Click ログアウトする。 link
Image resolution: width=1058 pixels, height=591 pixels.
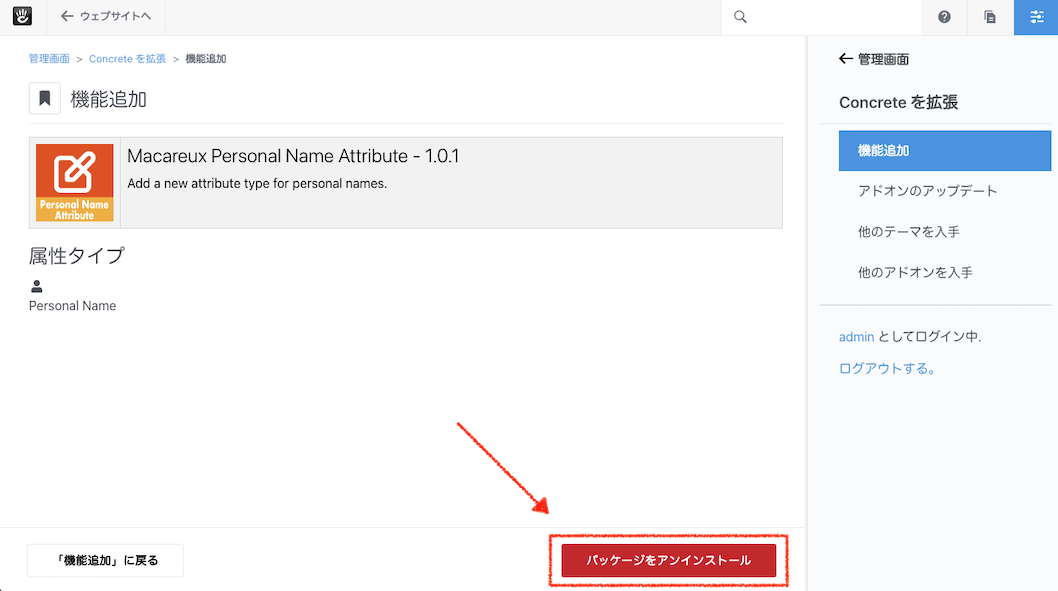(887, 368)
